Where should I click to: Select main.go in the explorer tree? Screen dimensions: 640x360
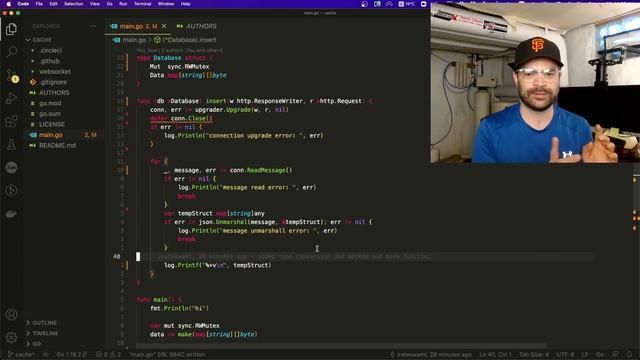point(51,135)
